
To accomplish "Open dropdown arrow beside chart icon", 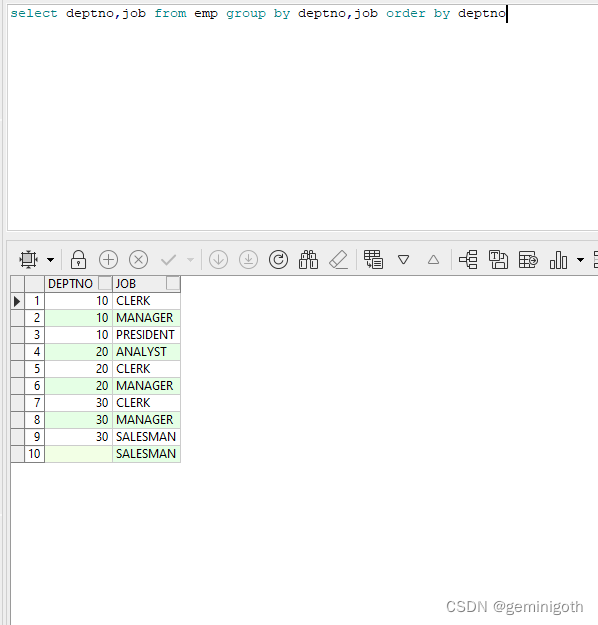I will coord(580,260).
